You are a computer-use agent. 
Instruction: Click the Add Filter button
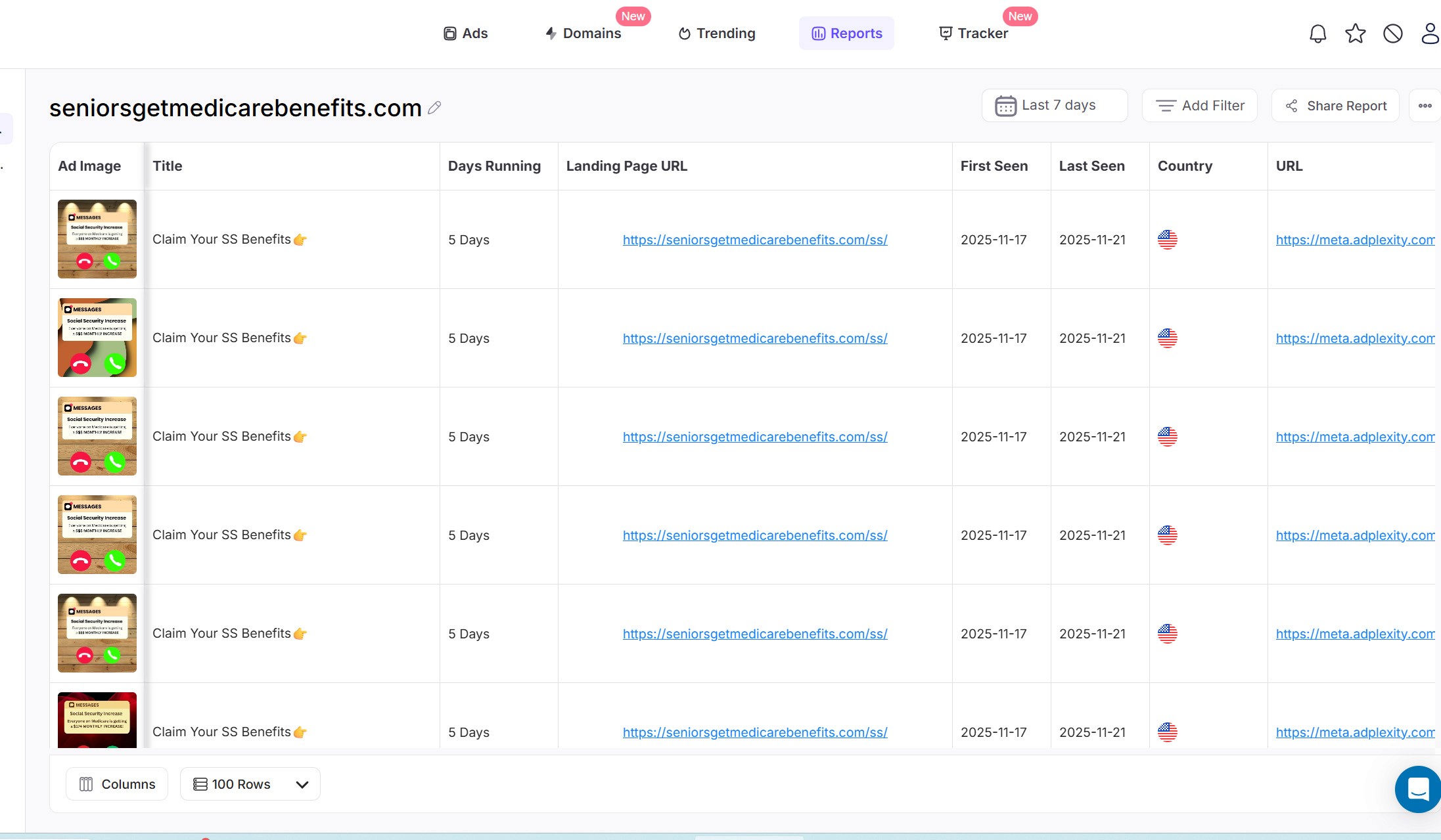pos(1199,105)
